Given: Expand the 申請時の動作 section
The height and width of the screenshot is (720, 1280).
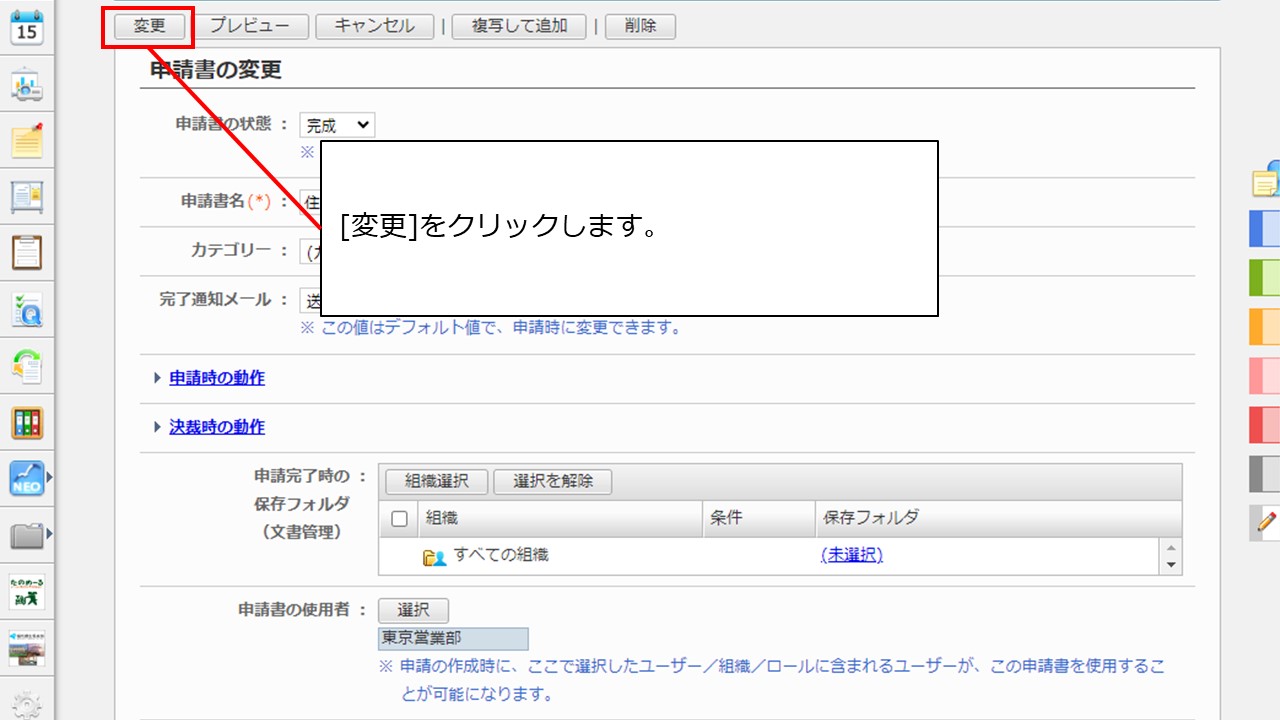Looking at the screenshot, I should (216, 378).
